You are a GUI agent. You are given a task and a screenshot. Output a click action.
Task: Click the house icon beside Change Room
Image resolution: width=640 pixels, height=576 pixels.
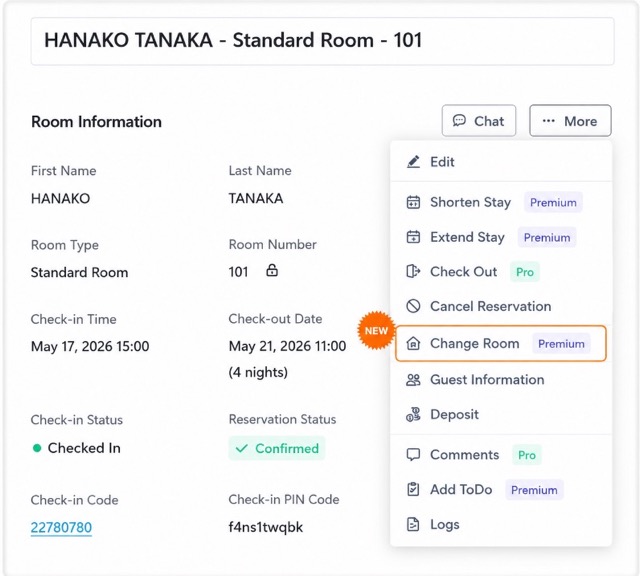pos(413,343)
